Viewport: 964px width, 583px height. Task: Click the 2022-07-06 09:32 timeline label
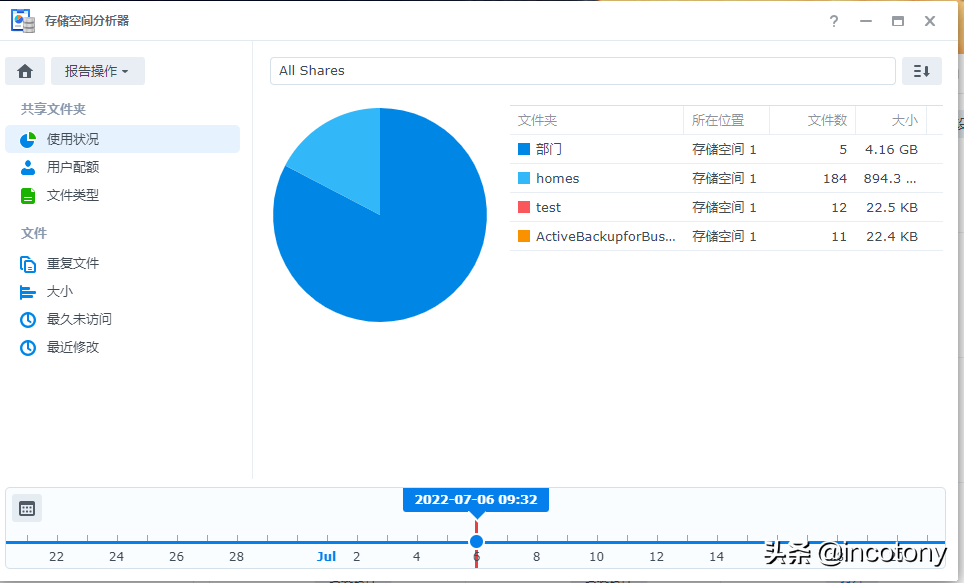tap(476, 499)
